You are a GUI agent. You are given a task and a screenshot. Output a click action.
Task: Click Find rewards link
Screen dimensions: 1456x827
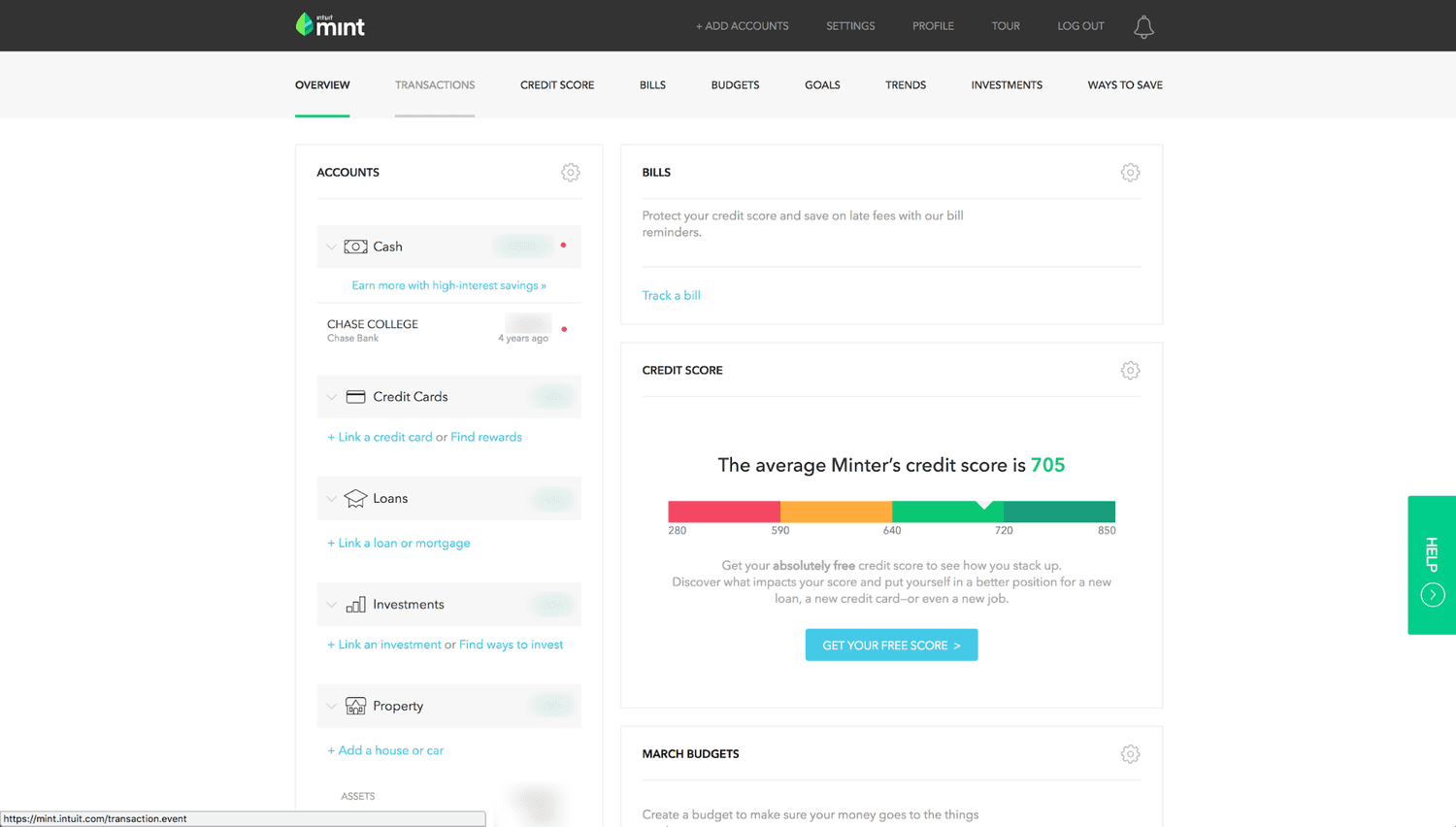pos(486,437)
